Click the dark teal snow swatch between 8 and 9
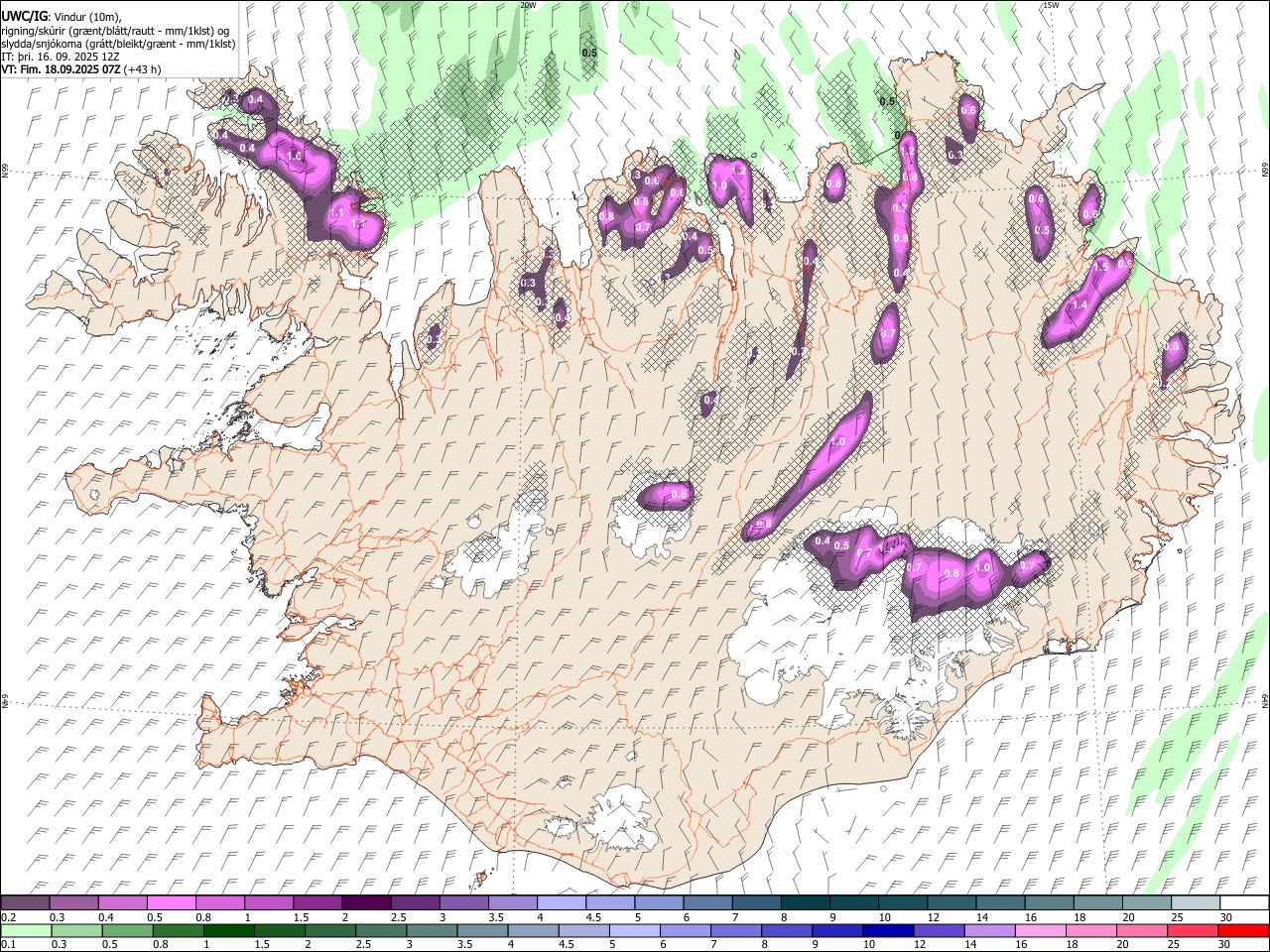1270x952 pixels. (x=805, y=903)
